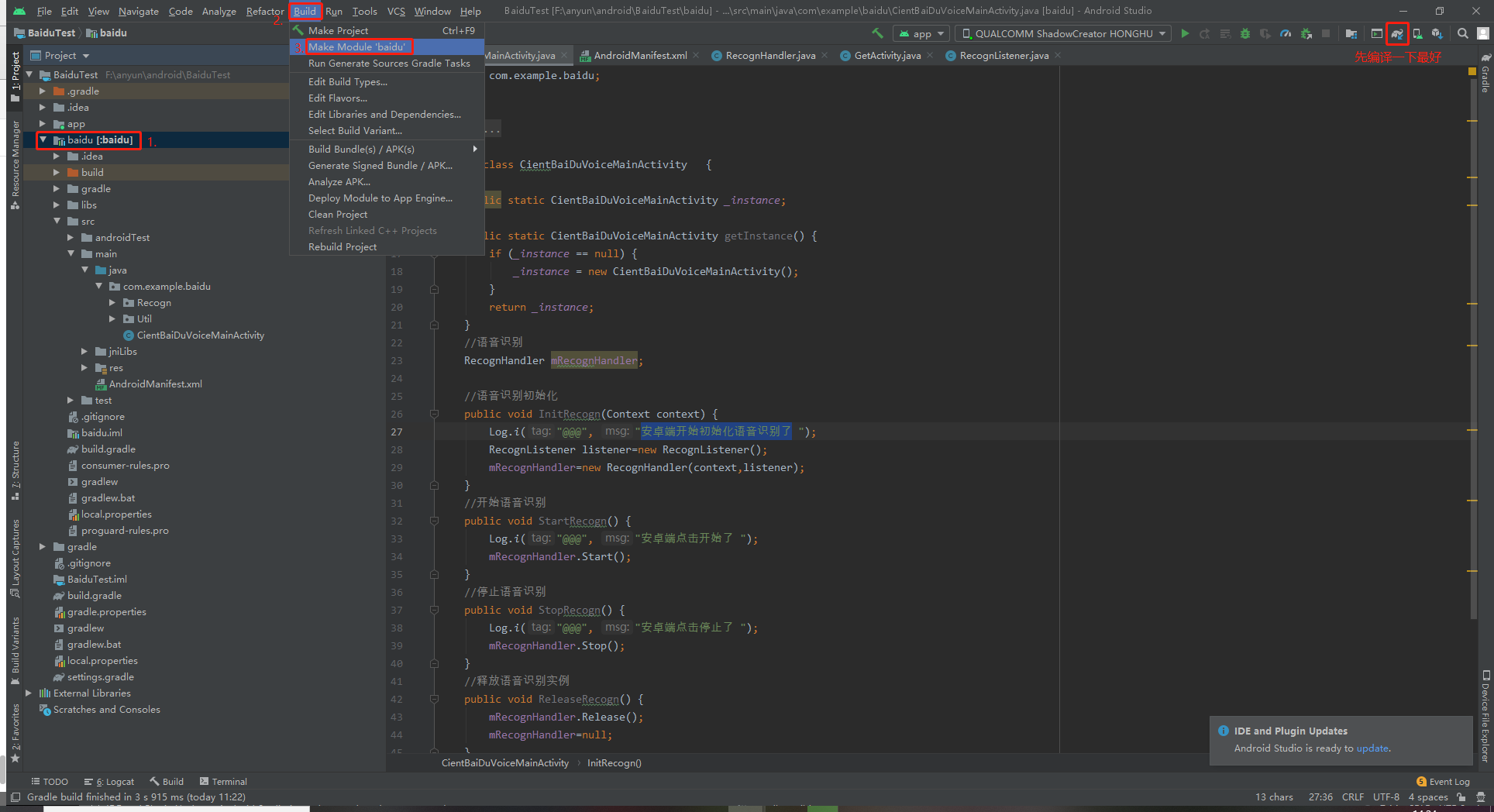Image resolution: width=1494 pixels, height=812 pixels.
Task: Open the Terminal tool window
Action: coord(223,782)
